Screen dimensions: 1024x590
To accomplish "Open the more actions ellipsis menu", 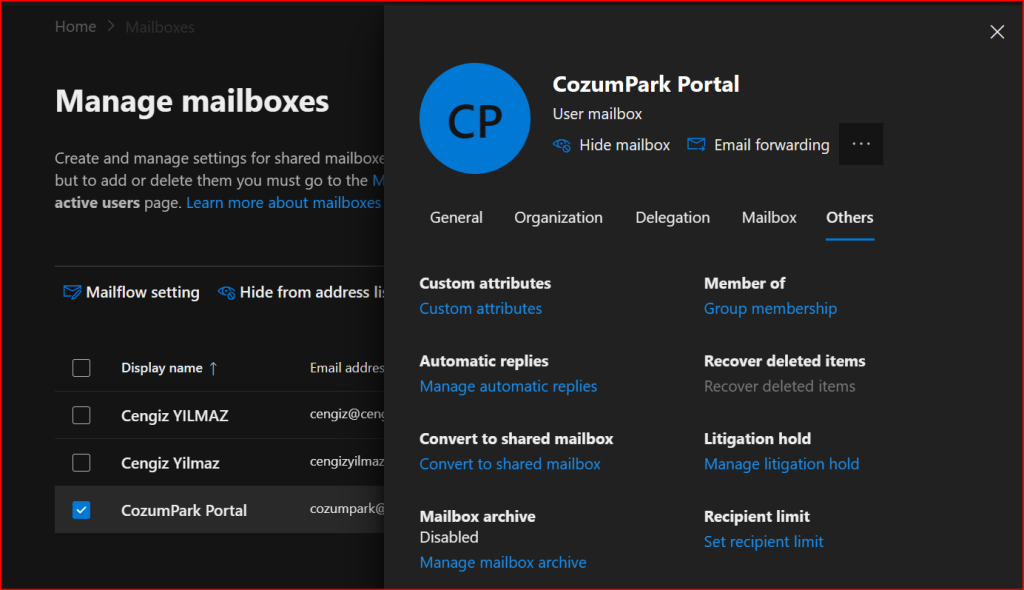I will pos(861,144).
